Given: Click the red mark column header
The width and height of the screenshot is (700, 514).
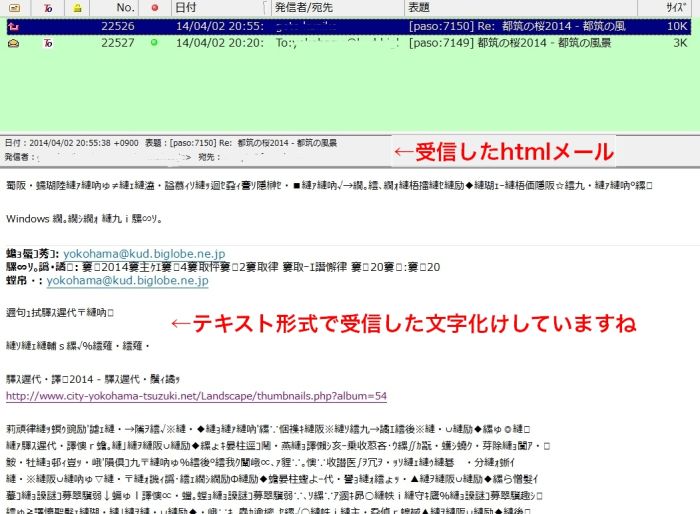Looking at the screenshot, I should pos(153,8).
